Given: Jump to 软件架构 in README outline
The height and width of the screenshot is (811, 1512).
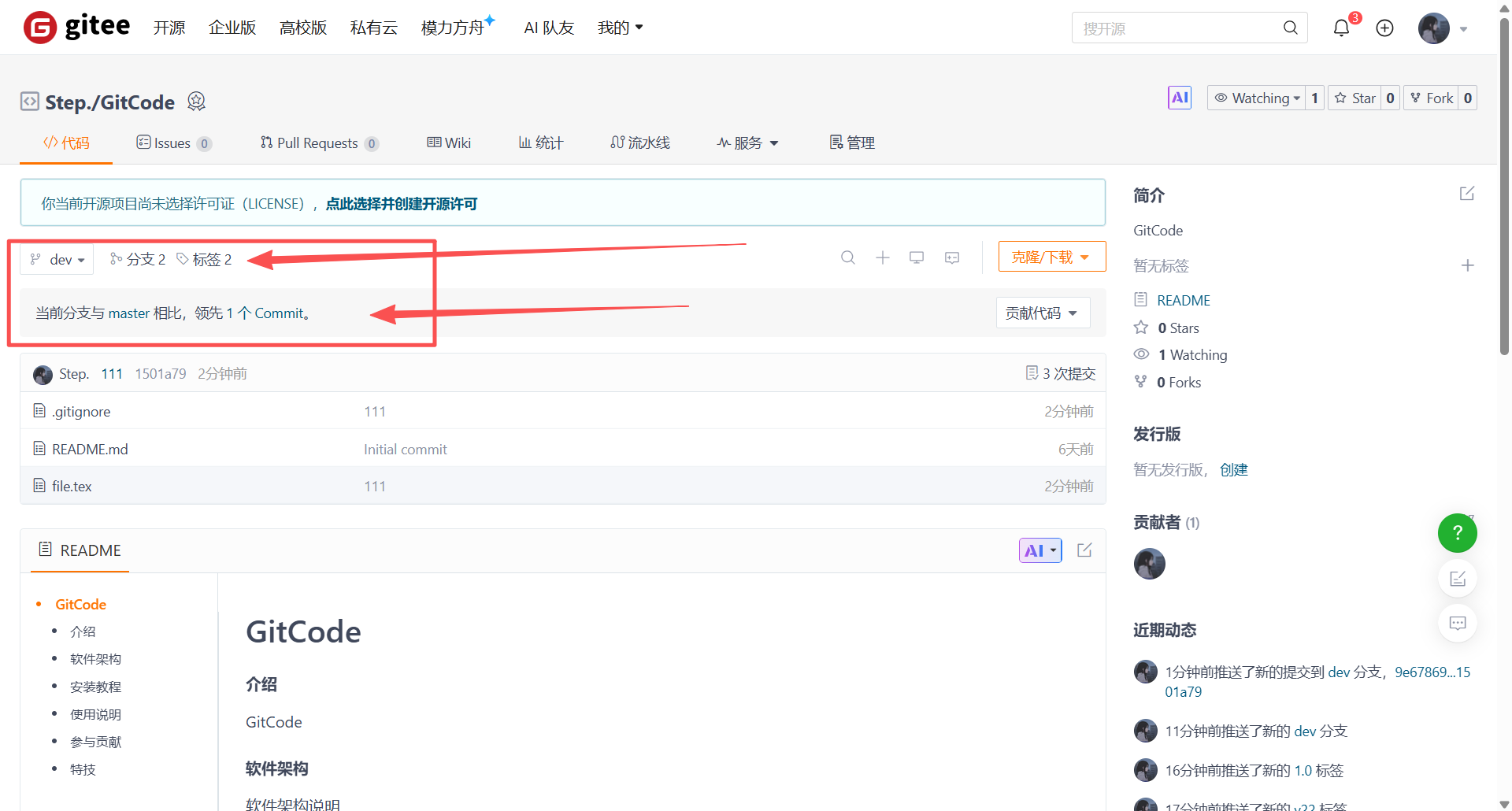Looking at the screenshot, I should (x=95, y=659).
